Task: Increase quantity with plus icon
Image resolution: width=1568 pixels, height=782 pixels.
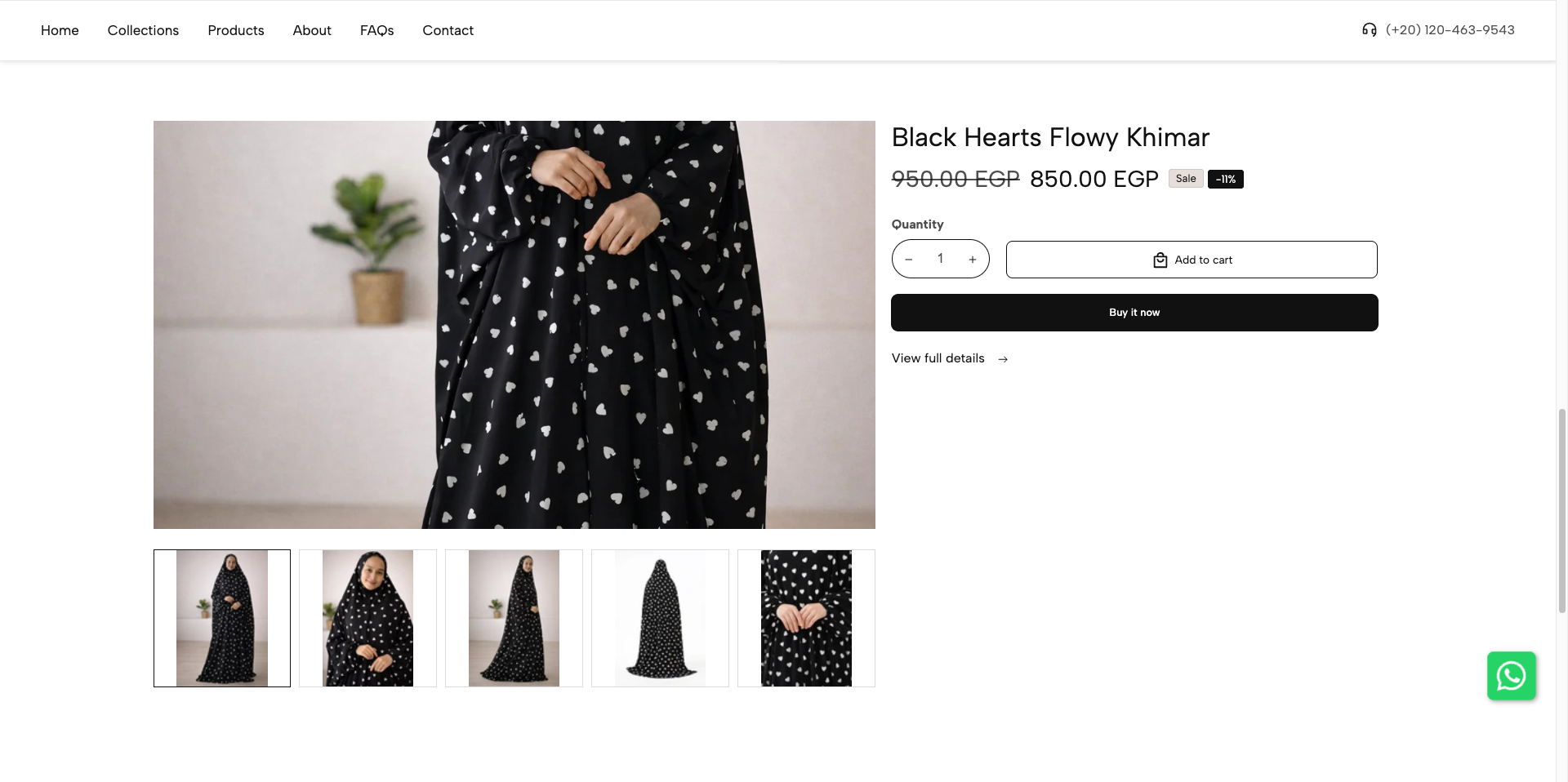Action: [972, 260]
